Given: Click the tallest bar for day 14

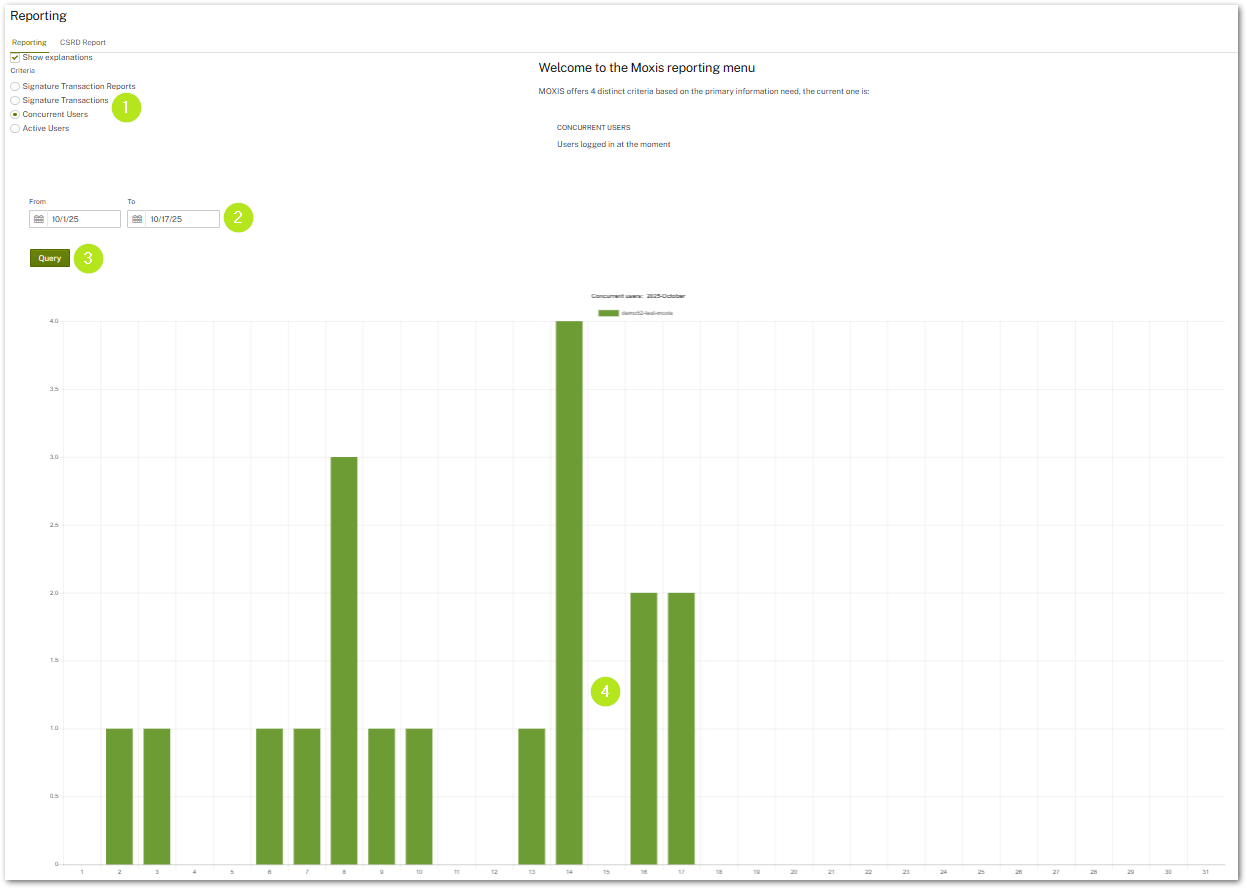Looking at the screenshot, I should (569, 592).
